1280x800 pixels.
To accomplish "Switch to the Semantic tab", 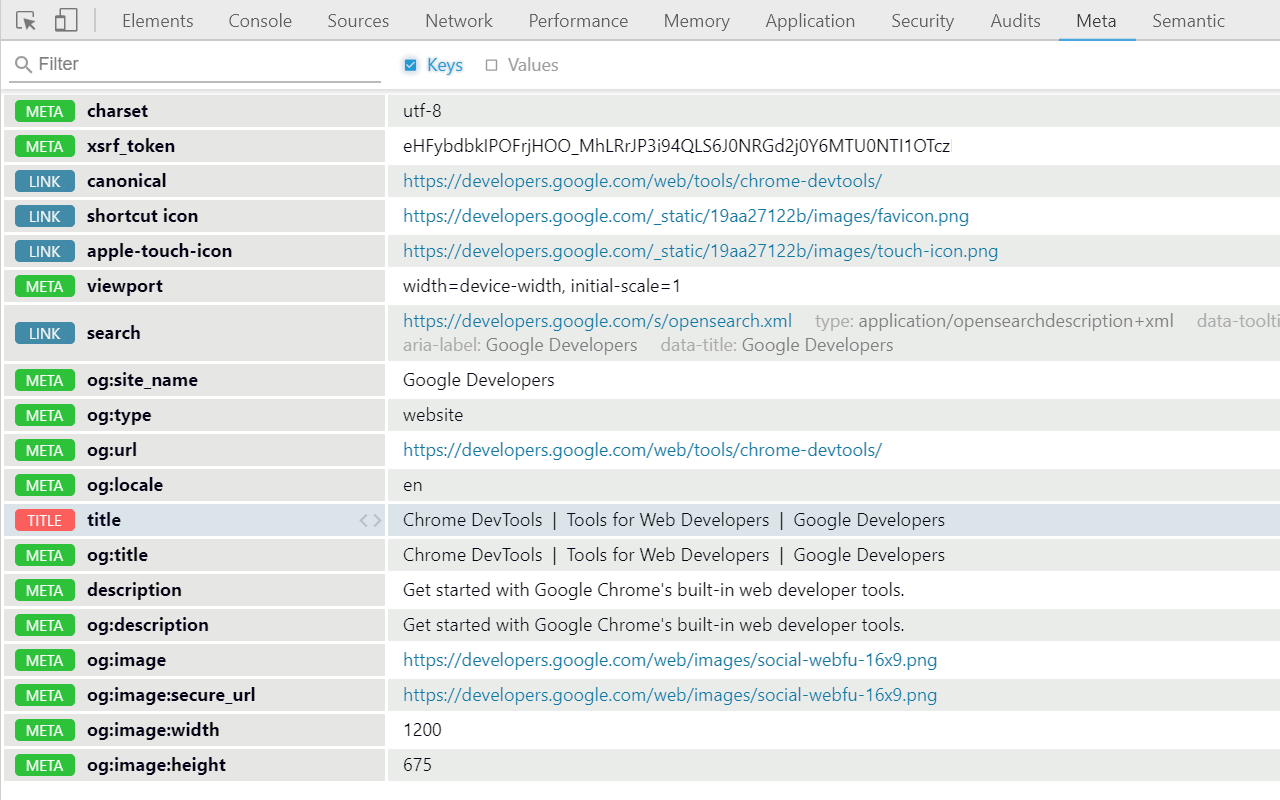I will (x=1188, y=20).
